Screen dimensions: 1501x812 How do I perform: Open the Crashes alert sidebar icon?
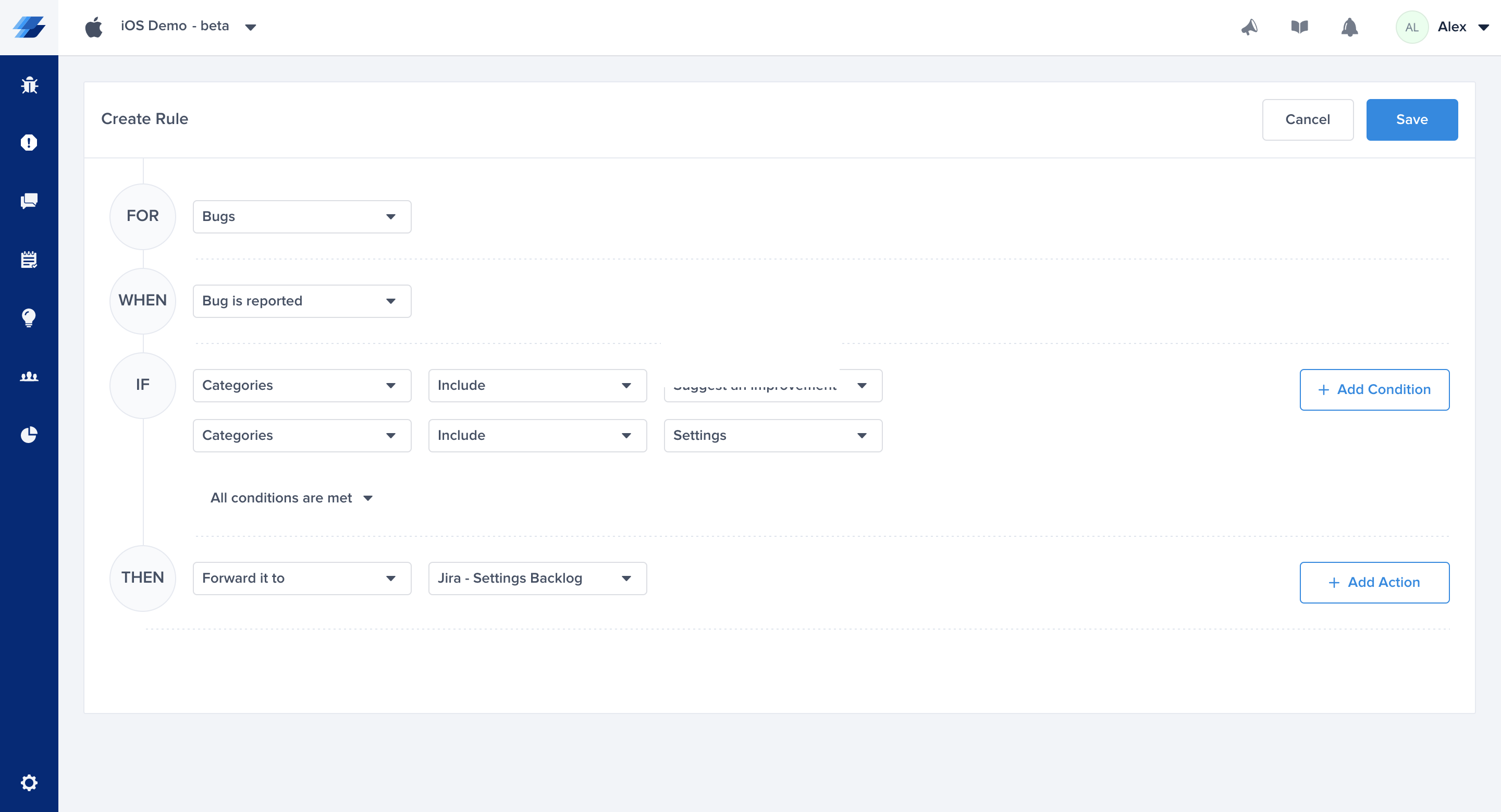[x=29, y=143]
